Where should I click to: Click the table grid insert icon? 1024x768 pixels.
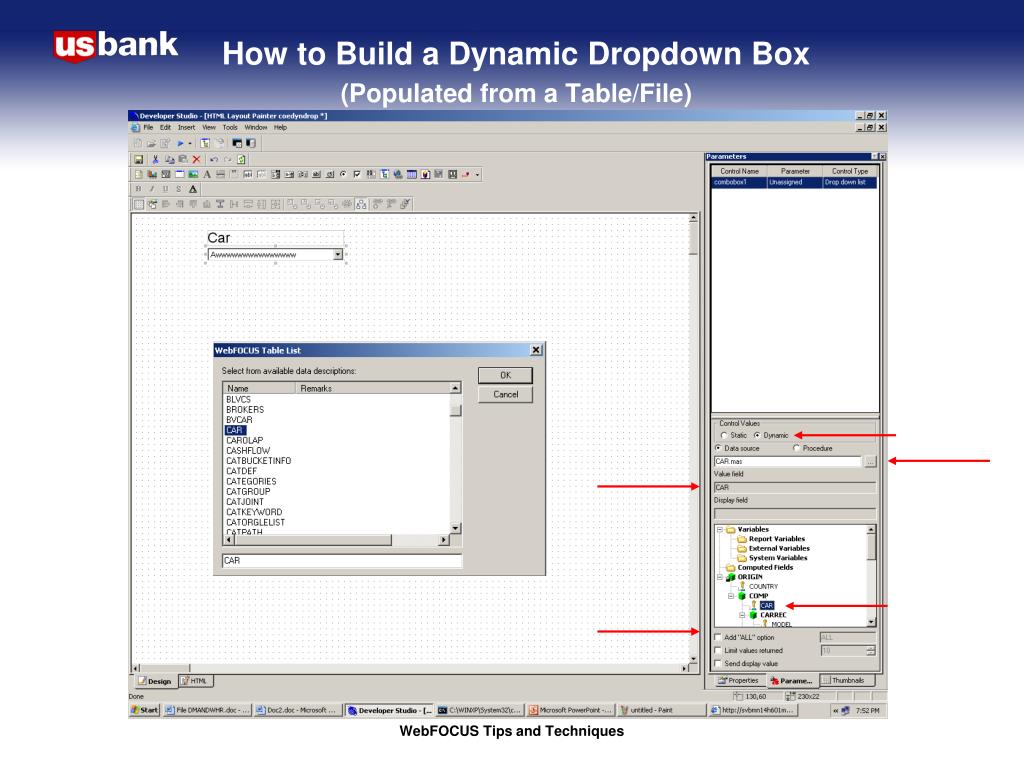412,174
